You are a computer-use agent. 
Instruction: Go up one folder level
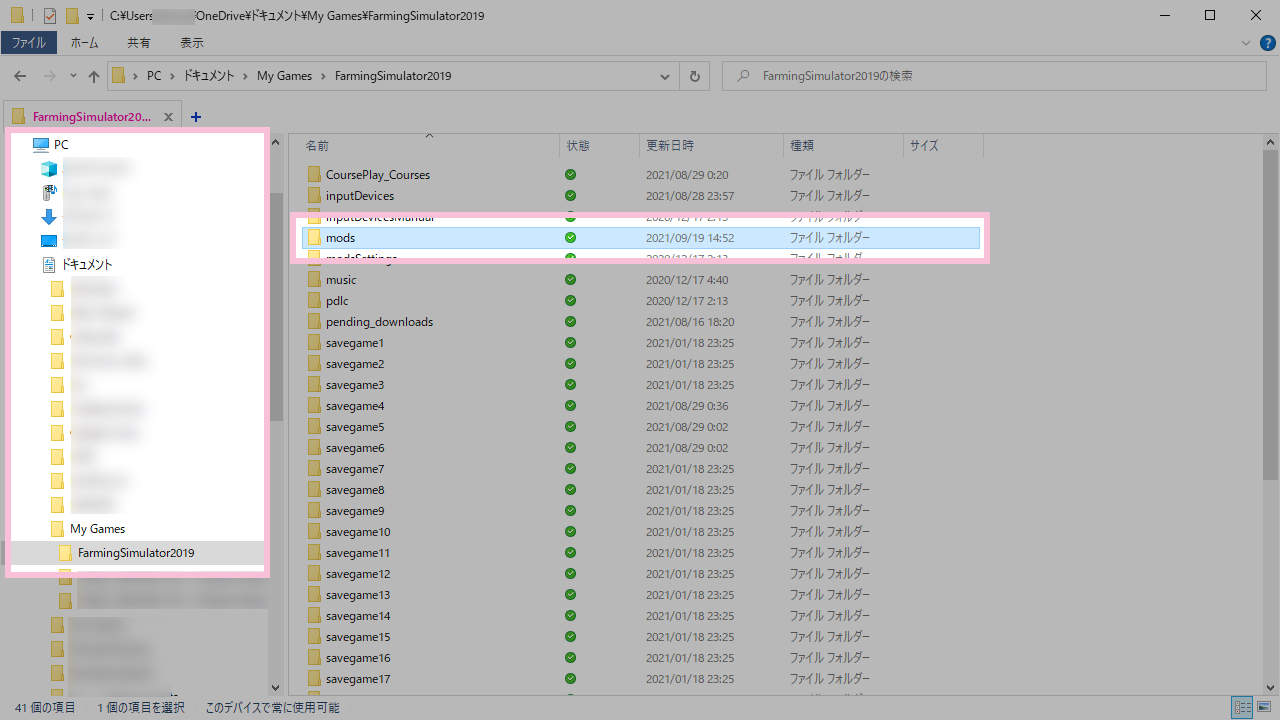[x=94, y=76]
